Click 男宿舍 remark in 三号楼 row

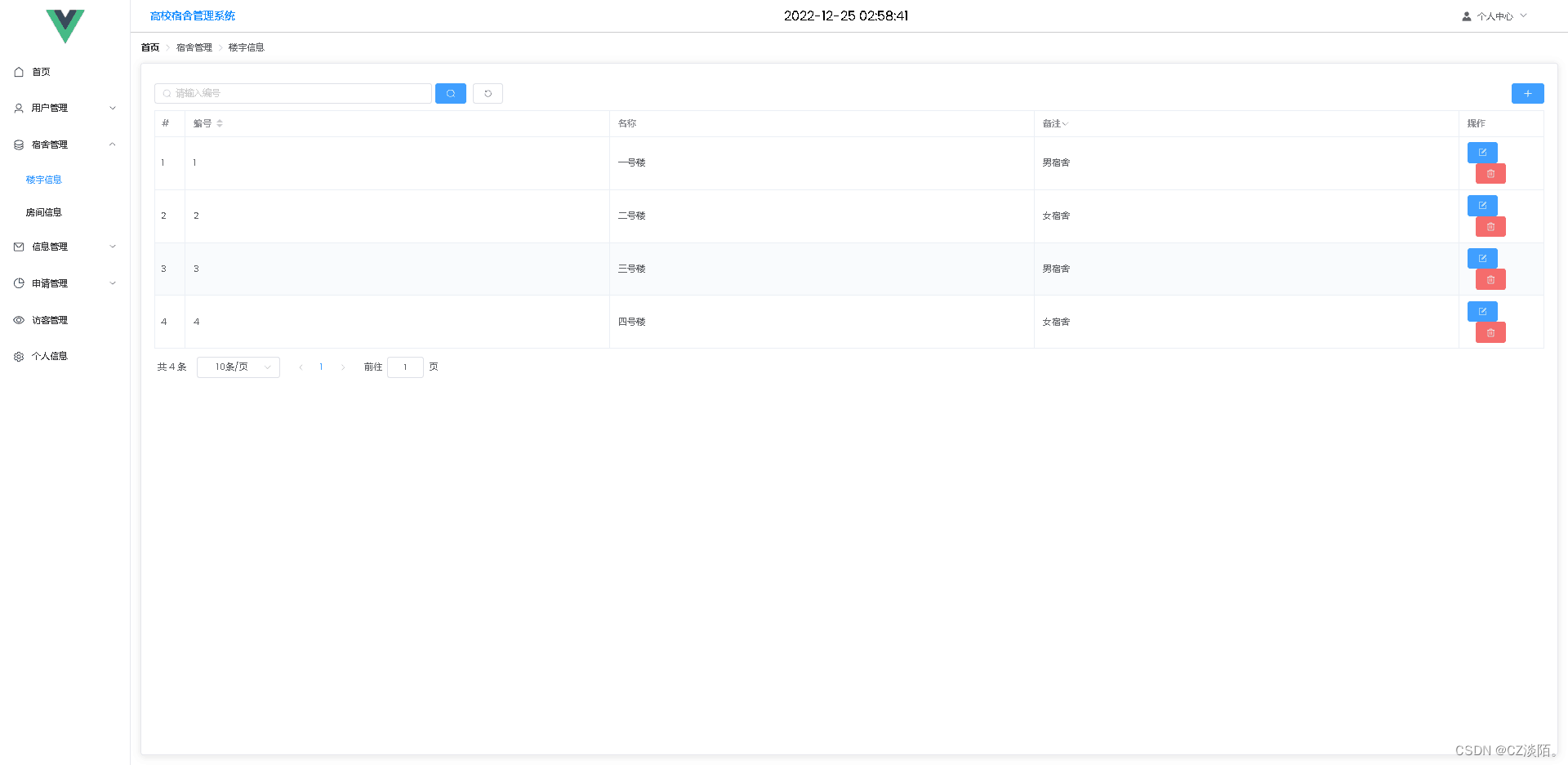pyautogui.click(x=1056, y=269)
